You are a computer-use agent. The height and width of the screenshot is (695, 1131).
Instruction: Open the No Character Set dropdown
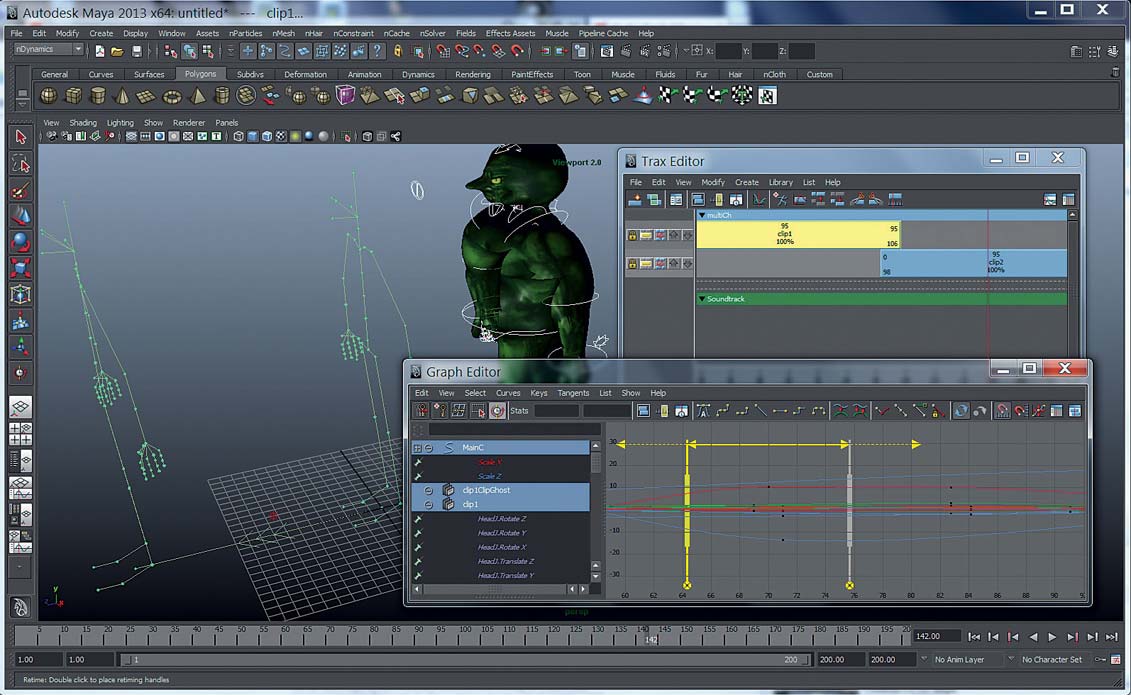click(x=1011, y=659)
